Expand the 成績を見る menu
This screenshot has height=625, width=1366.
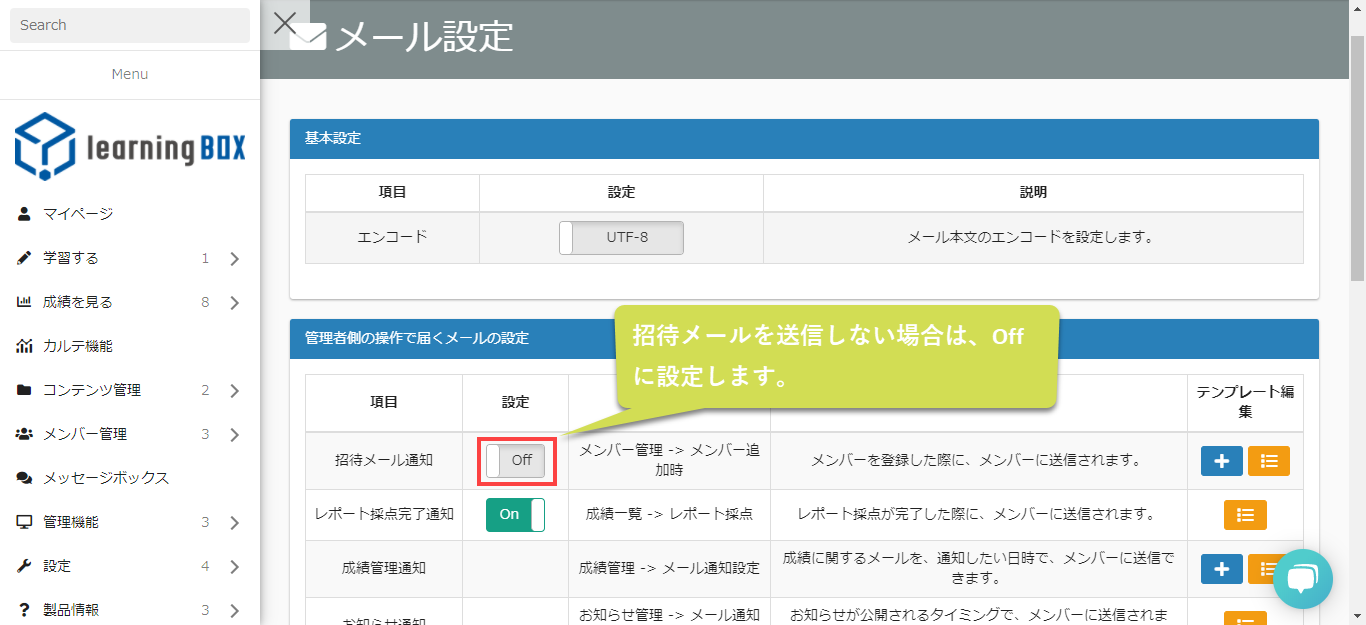coord(233,301)
